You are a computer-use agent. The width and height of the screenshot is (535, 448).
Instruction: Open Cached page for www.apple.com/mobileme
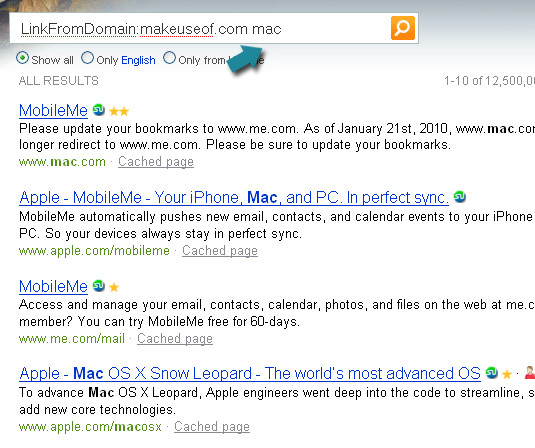click(220, 251)
